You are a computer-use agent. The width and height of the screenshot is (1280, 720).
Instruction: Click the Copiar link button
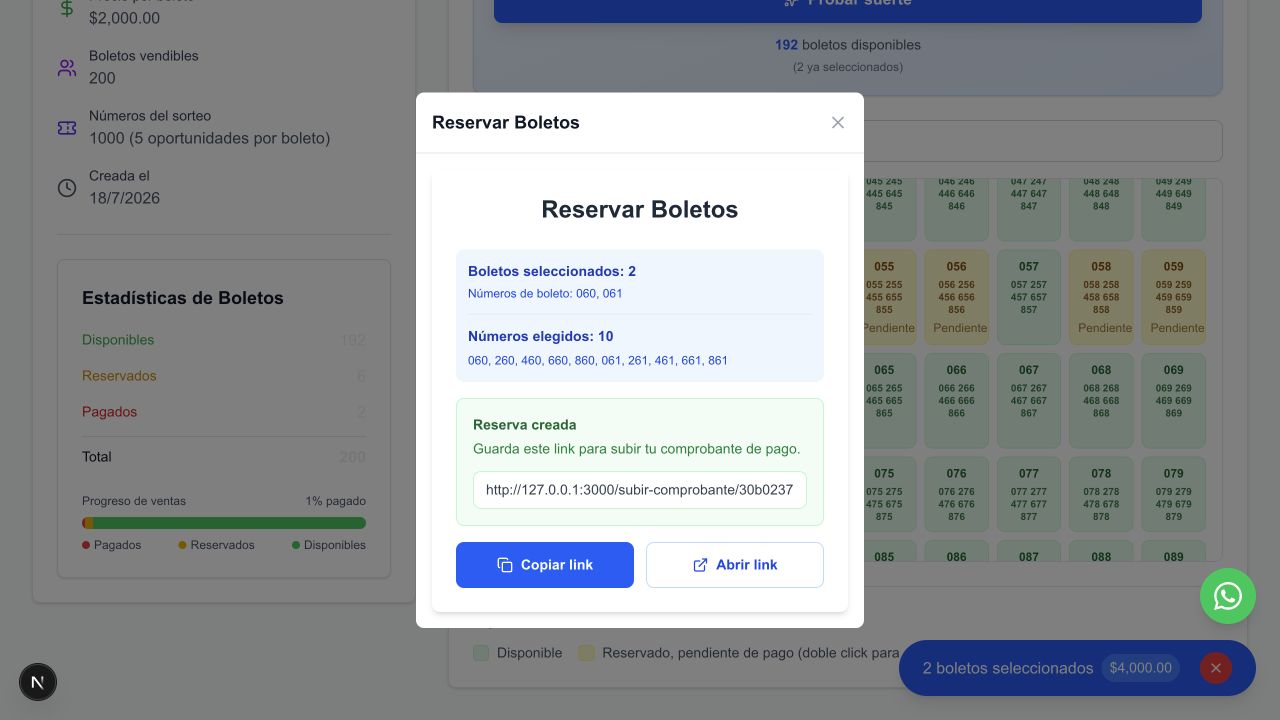click(x=545, y=565)
